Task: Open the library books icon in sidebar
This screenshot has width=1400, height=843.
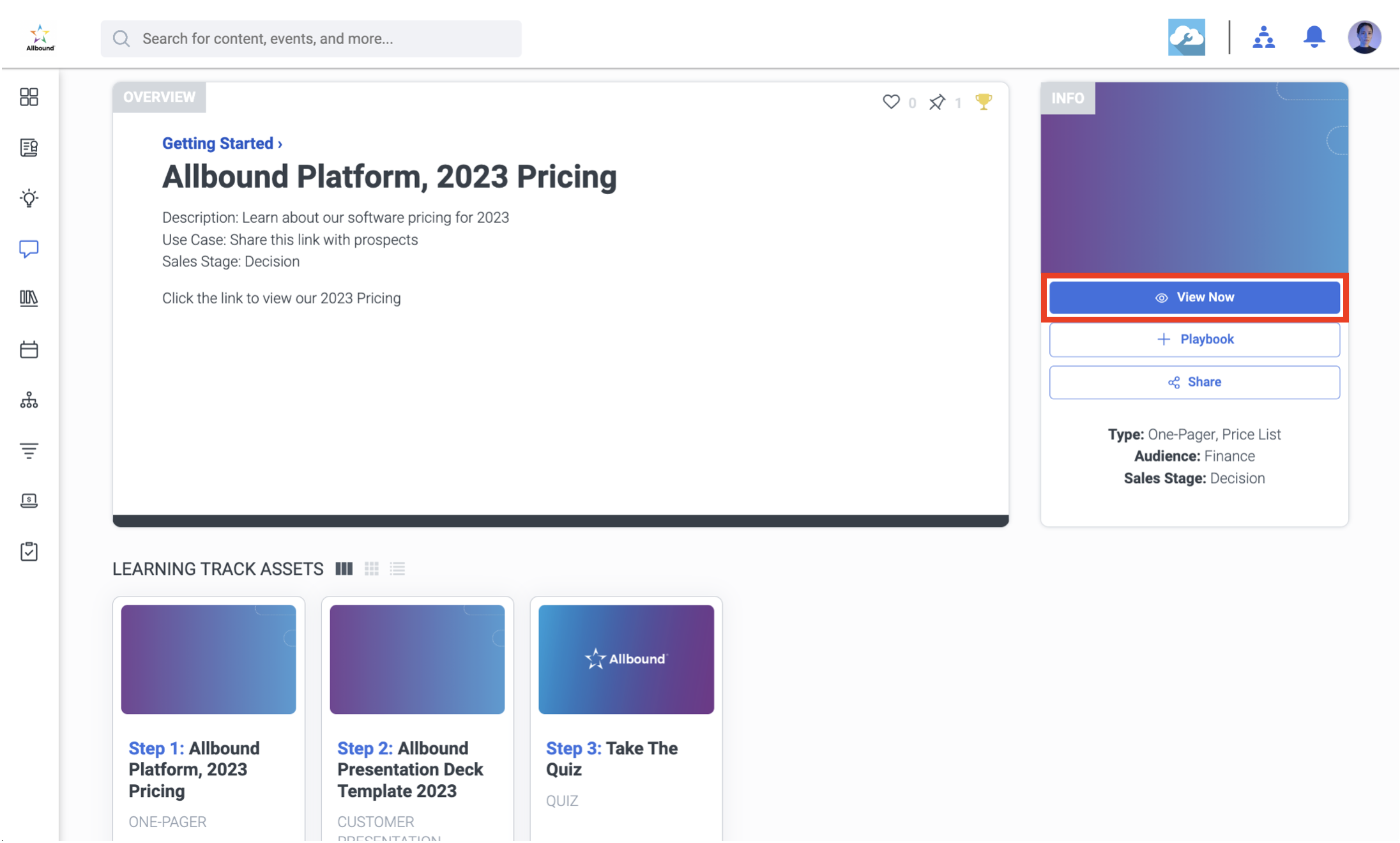Action: pyautogui.click(x=29, y=298)
